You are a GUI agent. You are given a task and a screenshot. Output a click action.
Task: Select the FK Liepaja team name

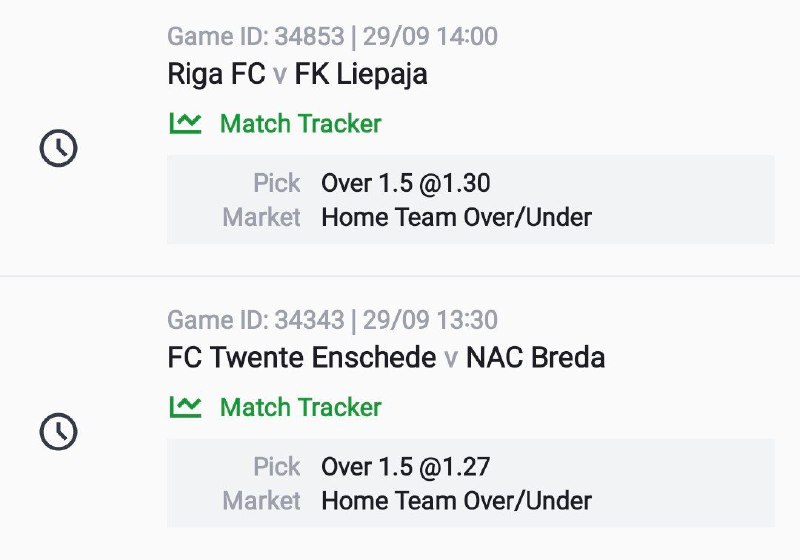point(361,74)
